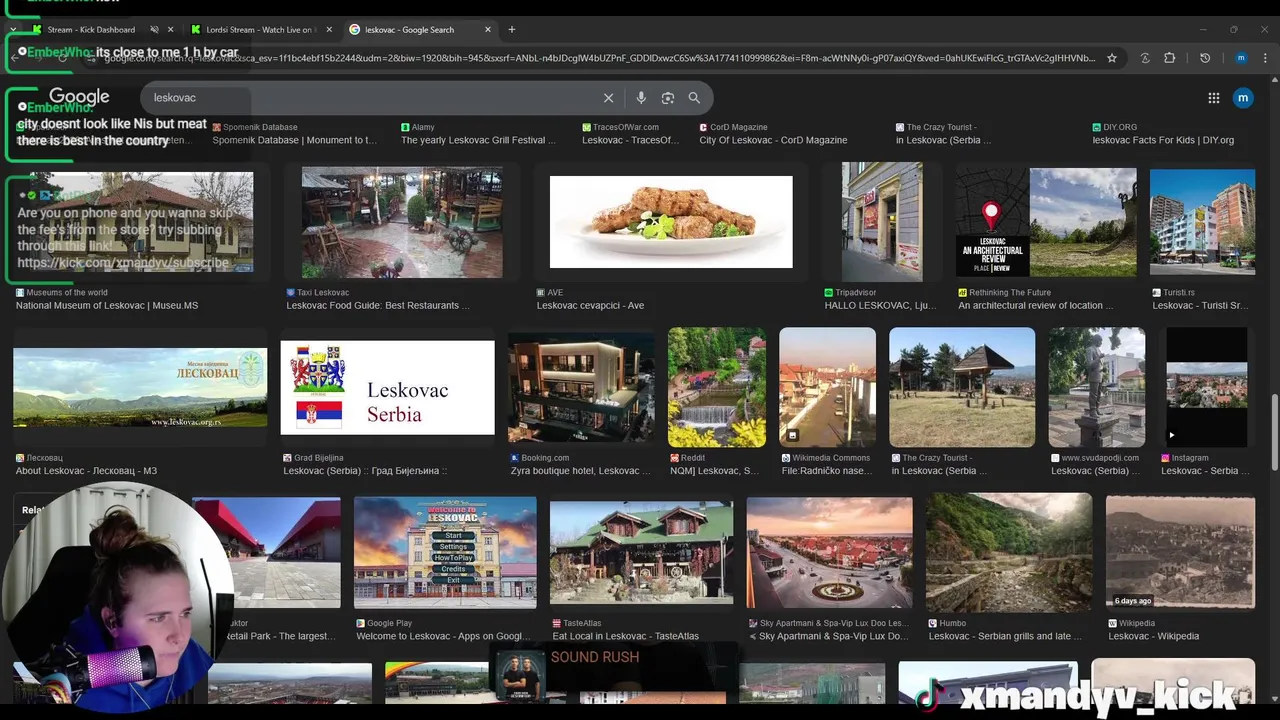Screen dimensions: 1280x720
Task: Open the Tripadvisor HALLO LESKOVAC image
Action: pyautogui.click(x=882, y=222)
